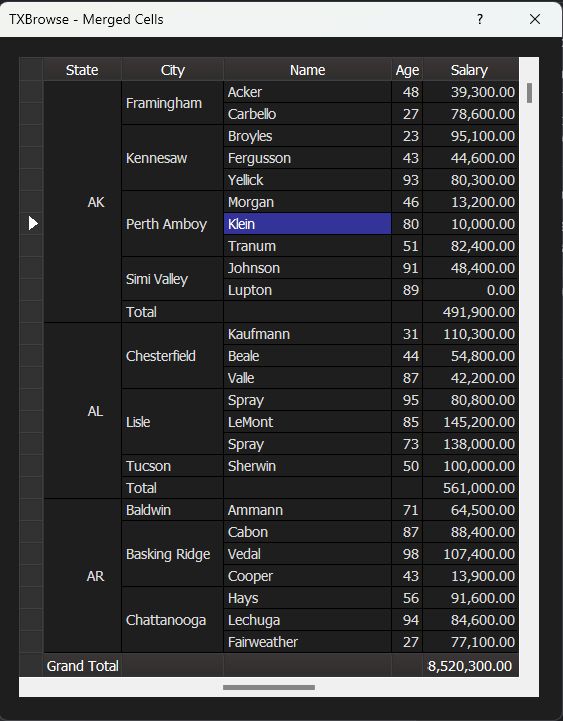Click Lupton's salary cell 0.00
Screen dimensions: 563x721
[471, 290]
